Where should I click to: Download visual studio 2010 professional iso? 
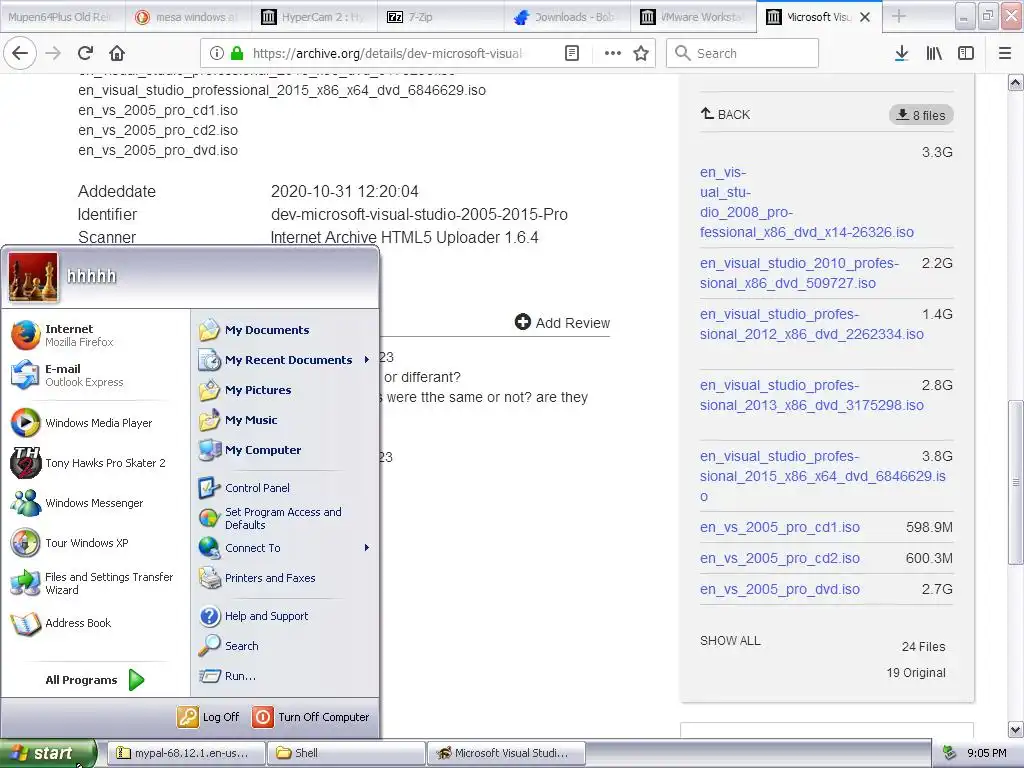(799, 273)
